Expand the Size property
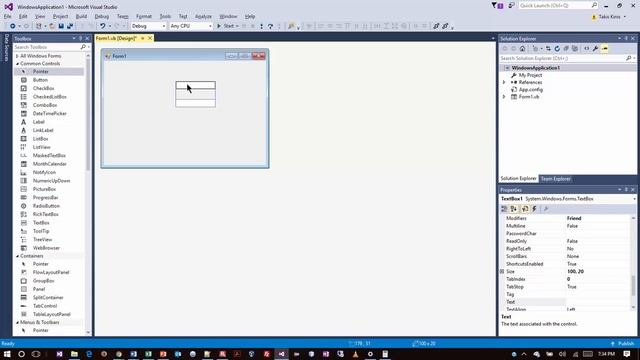This screenshot has height=360, width=640. [x=502, y=271]
